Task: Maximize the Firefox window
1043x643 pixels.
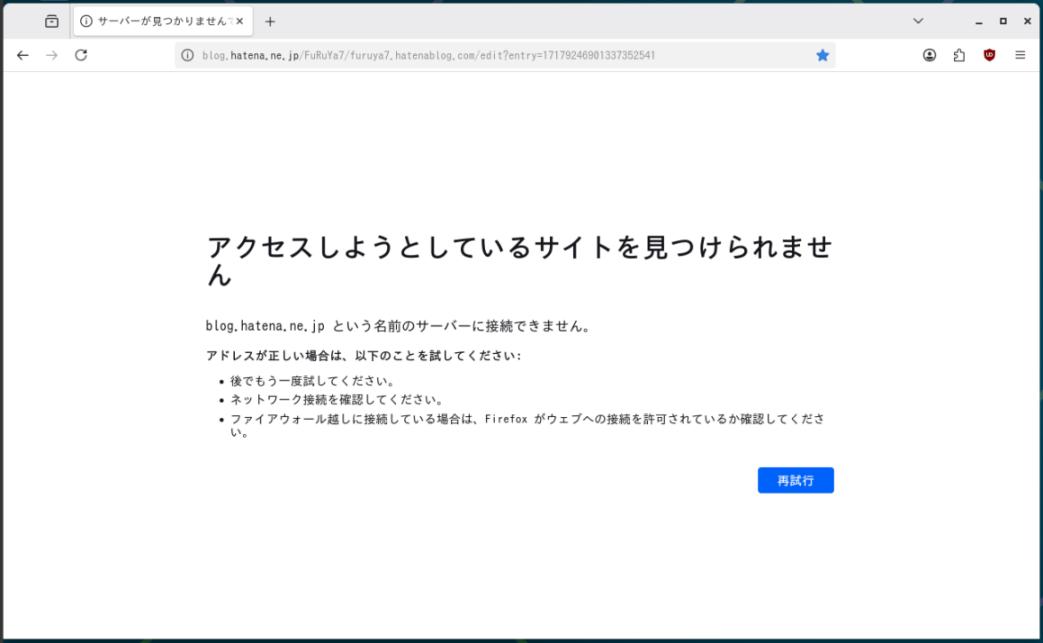Action: pyautogui.click(x=1003, y=21)
